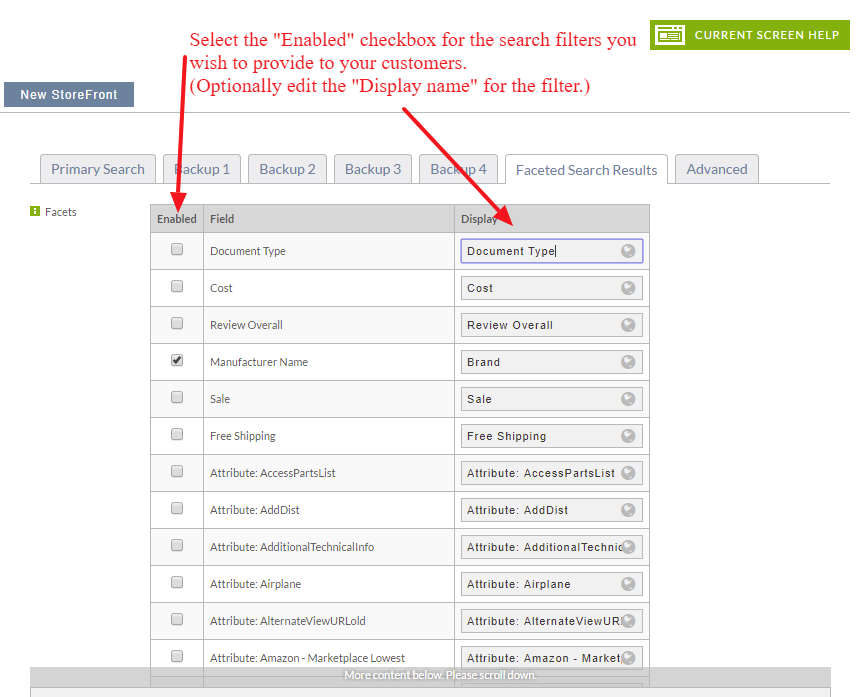Click the Attribute: AlternateViewURLold field name text
Image resolution: width=862 pixels, height=697 pixels.
(x=288, y=621)
